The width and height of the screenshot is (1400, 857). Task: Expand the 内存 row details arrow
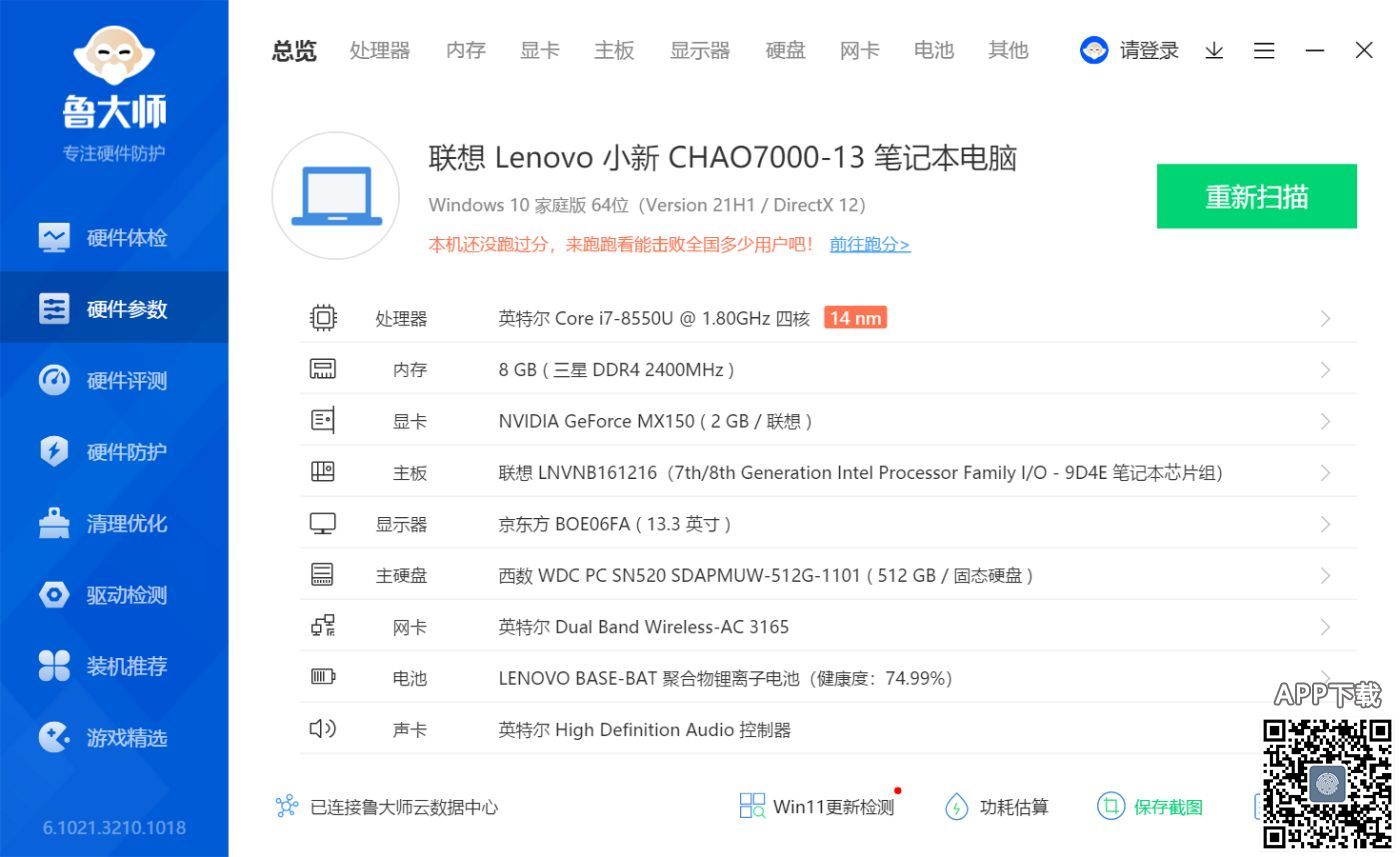click(1325, 370)
